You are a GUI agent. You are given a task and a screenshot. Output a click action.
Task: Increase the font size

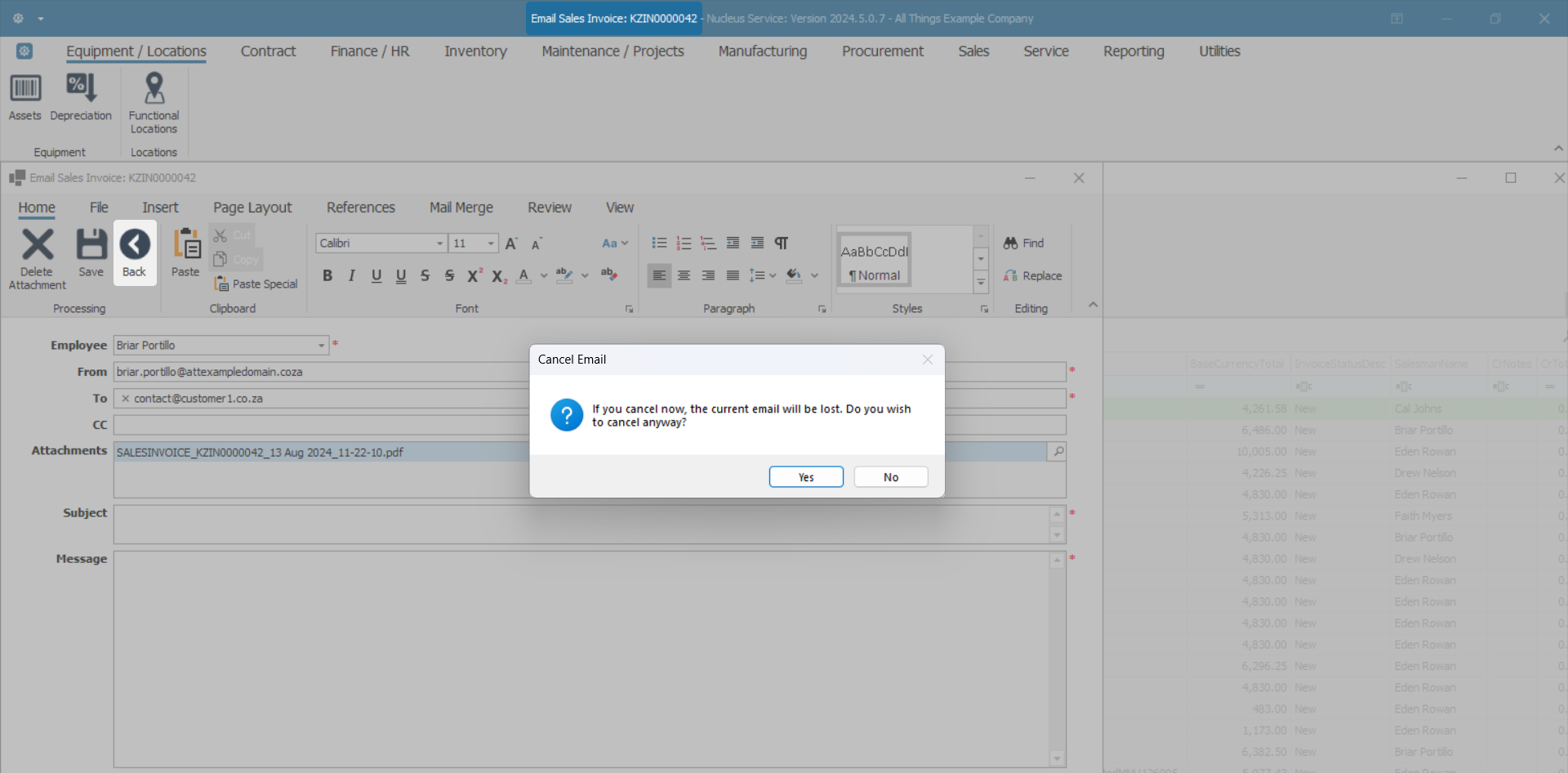point(512,244)
